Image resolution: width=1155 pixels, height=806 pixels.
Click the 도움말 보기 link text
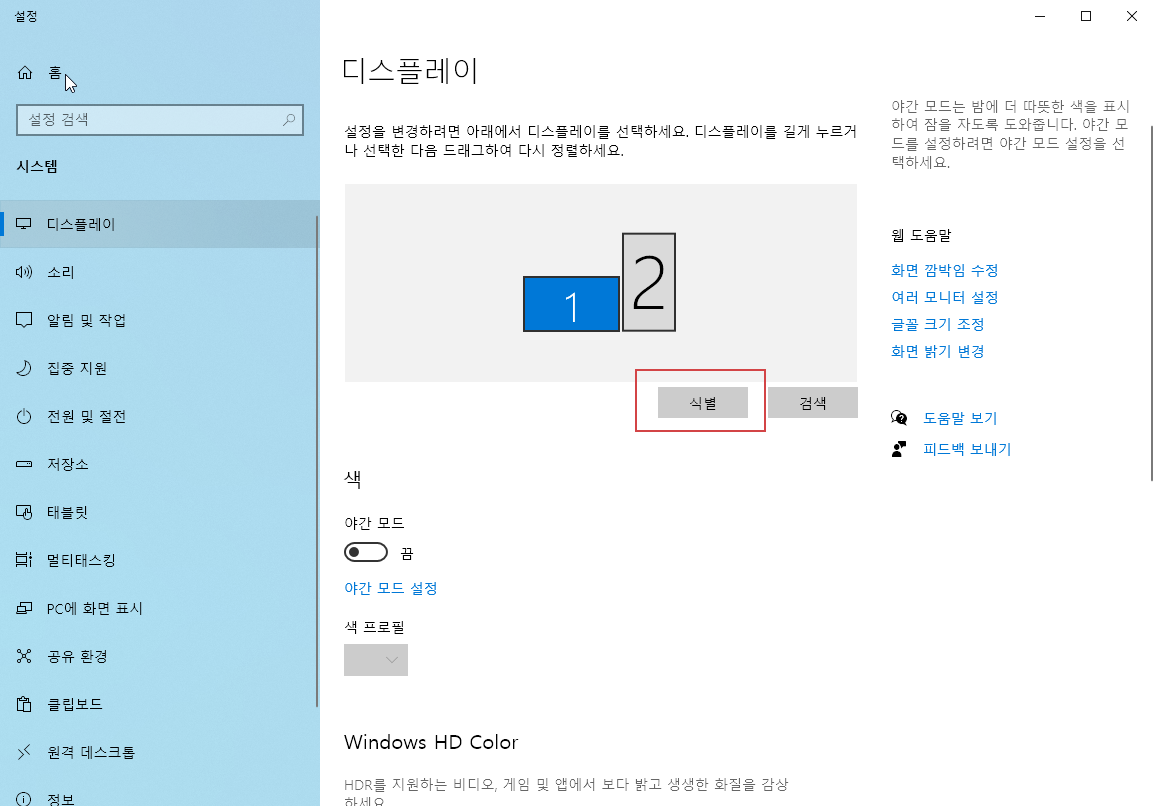tap(960, 418)
